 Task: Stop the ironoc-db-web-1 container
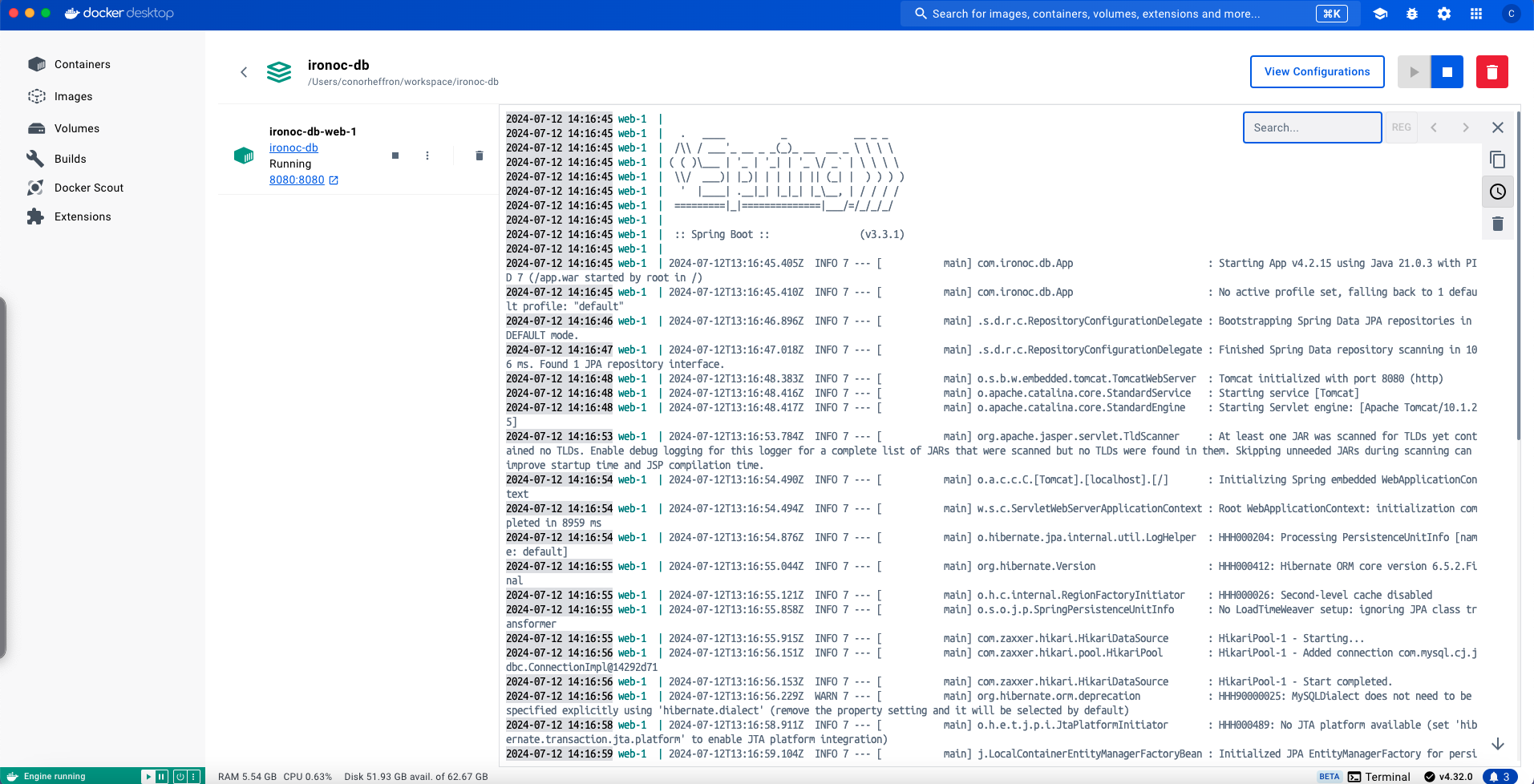tap(395, 156)
